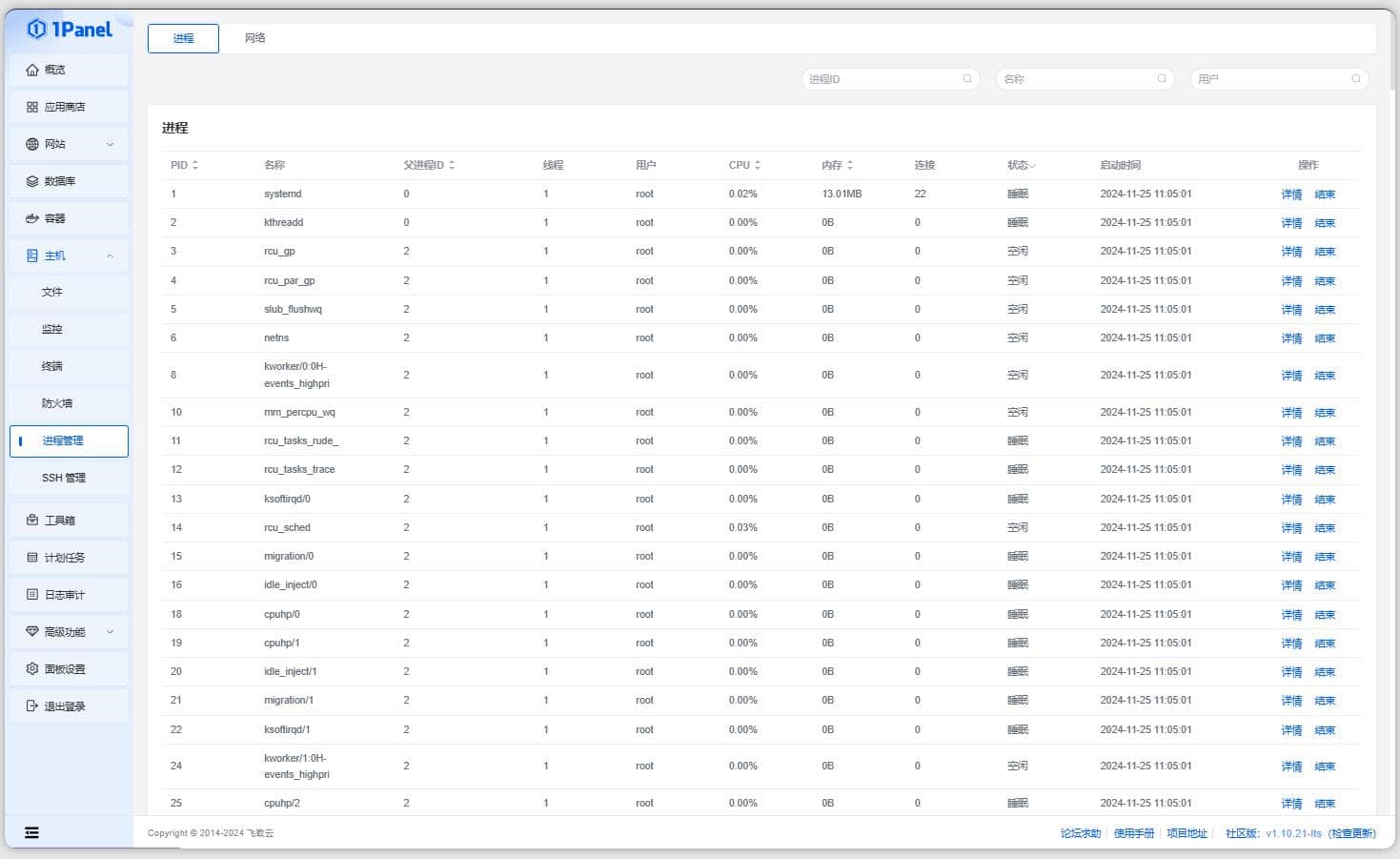Click search icon in 进程ID field
Screen dimensions: 1400x859
966,79
